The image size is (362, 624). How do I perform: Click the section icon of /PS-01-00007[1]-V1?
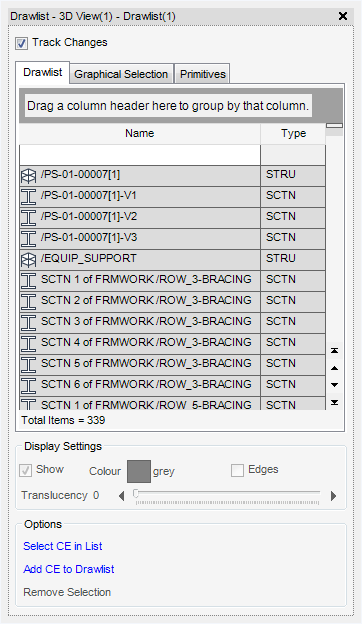click(28, 197)
